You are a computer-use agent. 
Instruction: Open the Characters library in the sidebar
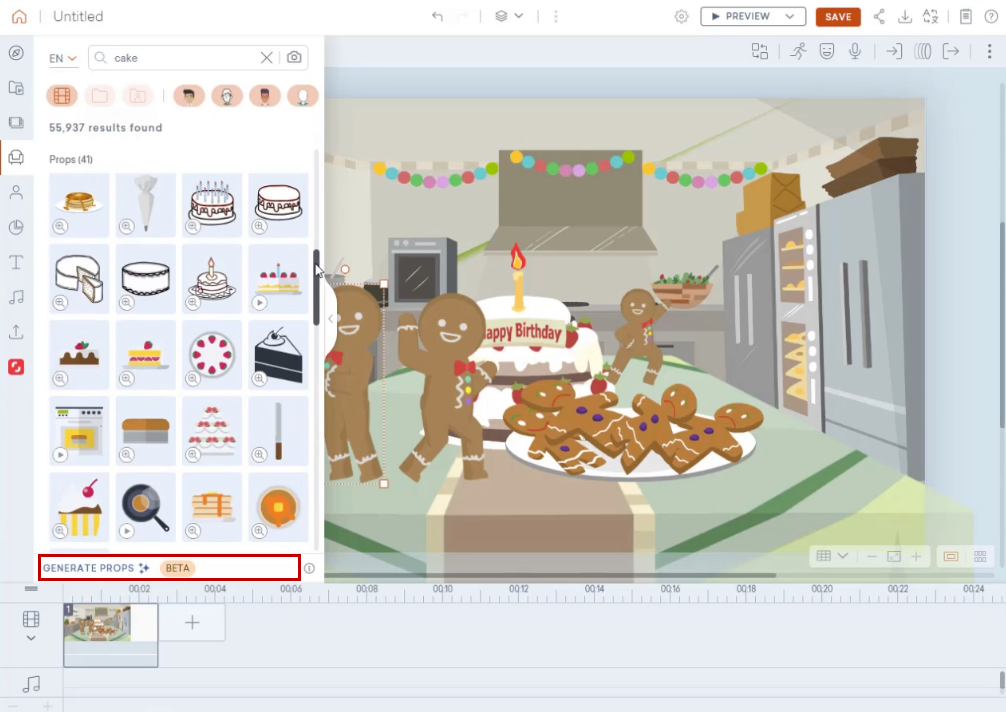coord(17,192)
